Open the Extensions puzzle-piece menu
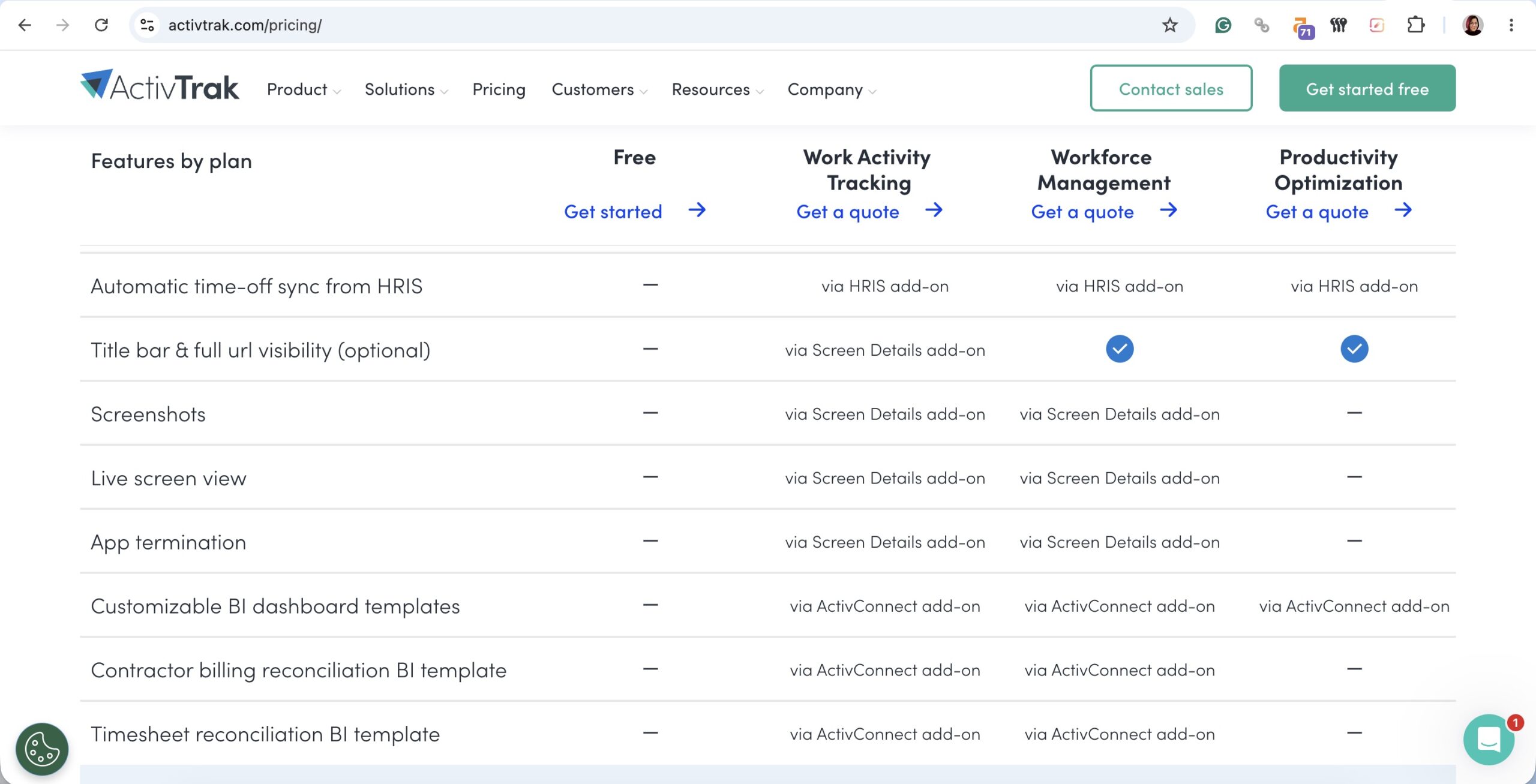The image size is (1536, 784). tap(1415, 25)
